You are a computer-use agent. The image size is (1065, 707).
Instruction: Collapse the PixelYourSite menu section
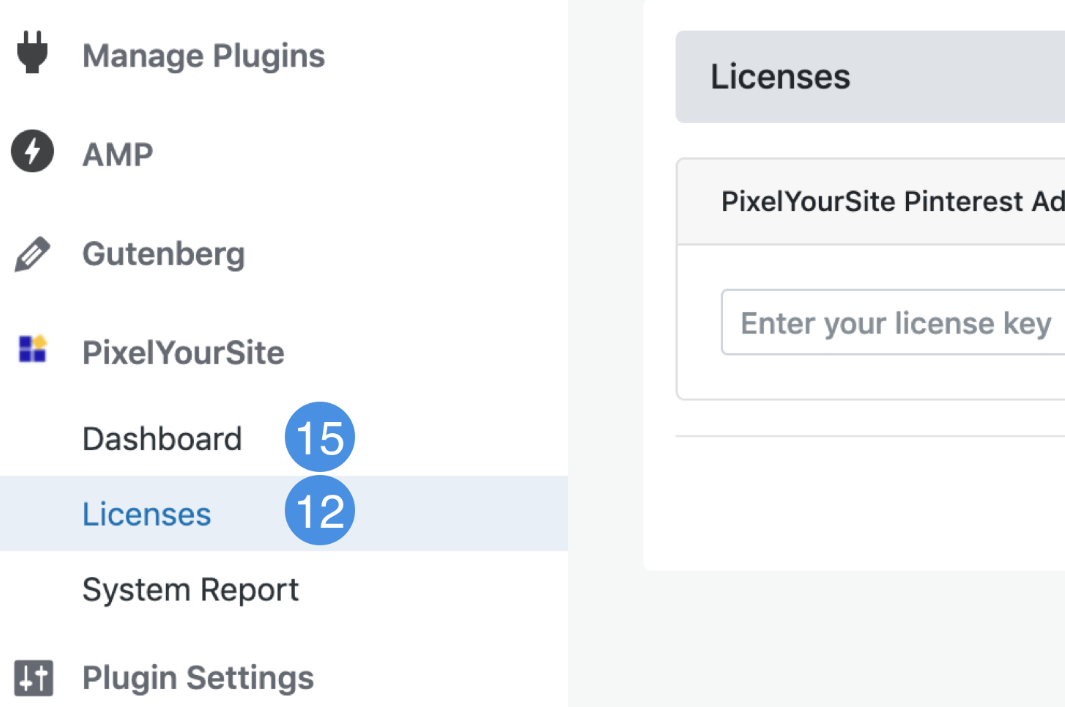tap(183, 353)
